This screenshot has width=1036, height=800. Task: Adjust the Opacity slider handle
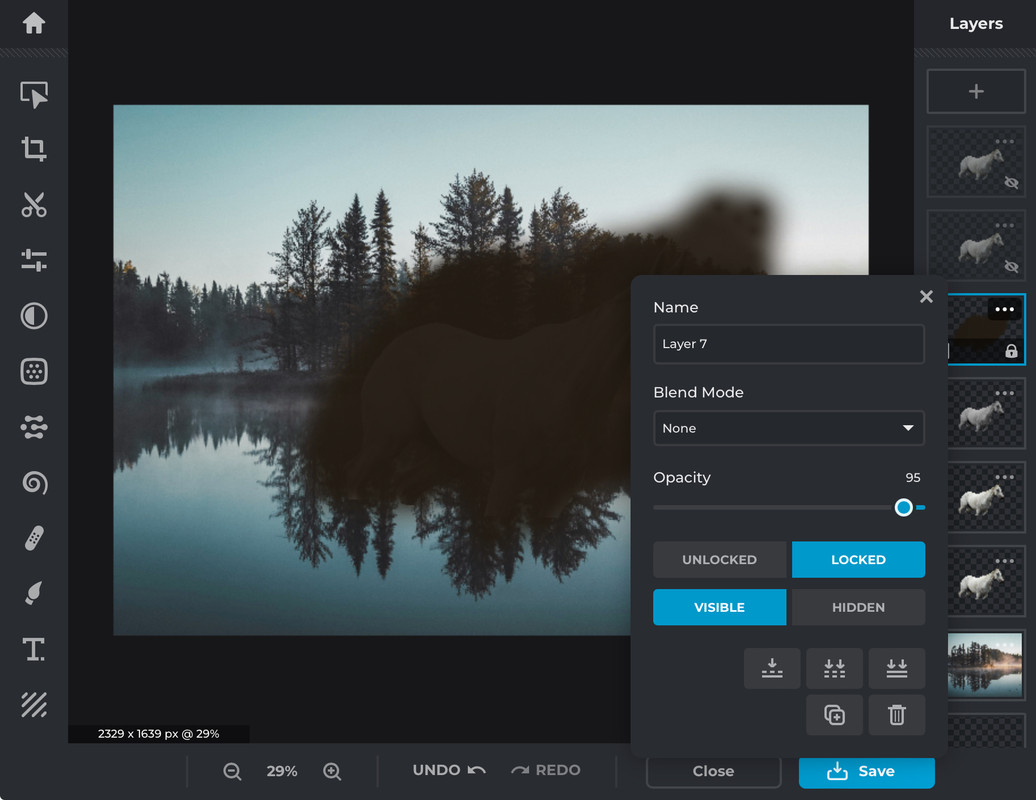point(903,507)
